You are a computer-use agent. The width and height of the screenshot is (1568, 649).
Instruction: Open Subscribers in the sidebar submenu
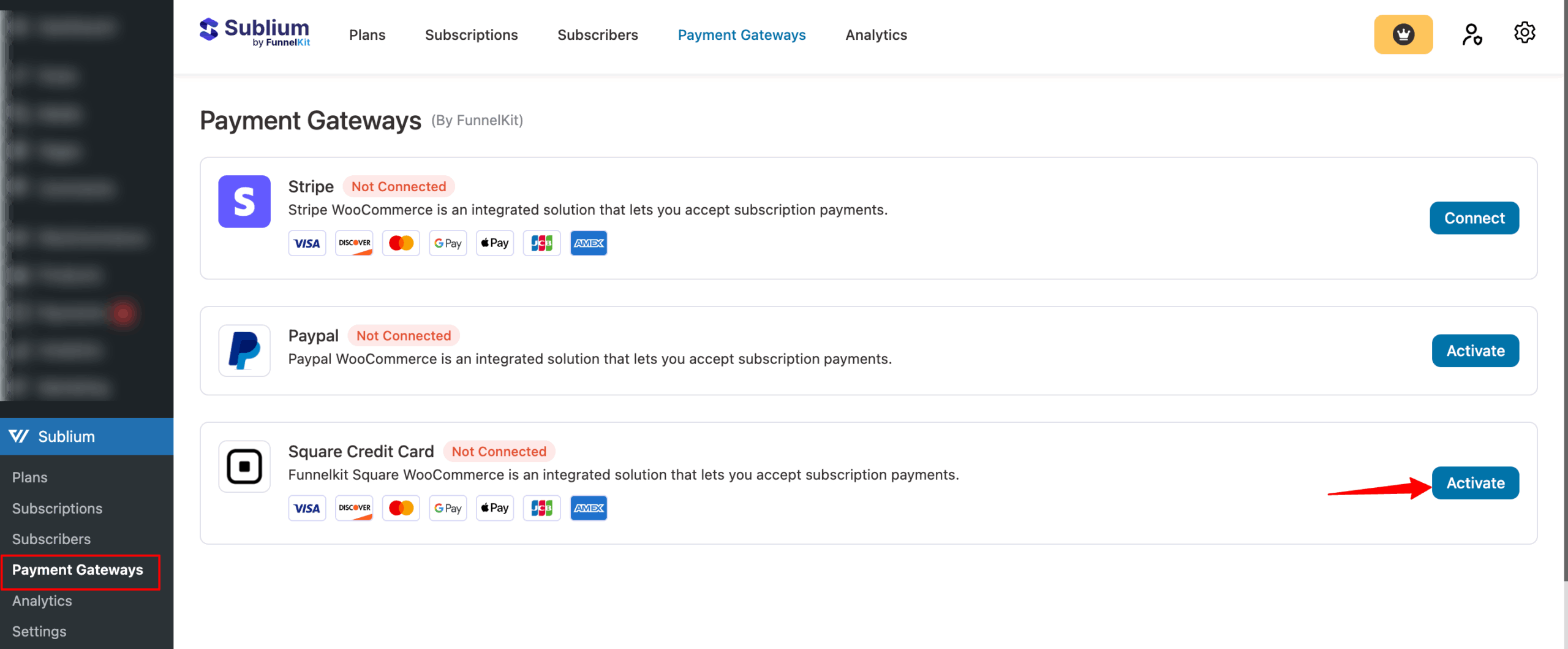pos(51,539)
